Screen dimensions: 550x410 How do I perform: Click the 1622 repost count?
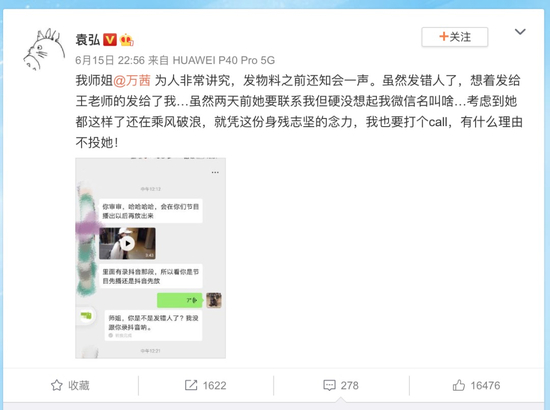[214, 385]
